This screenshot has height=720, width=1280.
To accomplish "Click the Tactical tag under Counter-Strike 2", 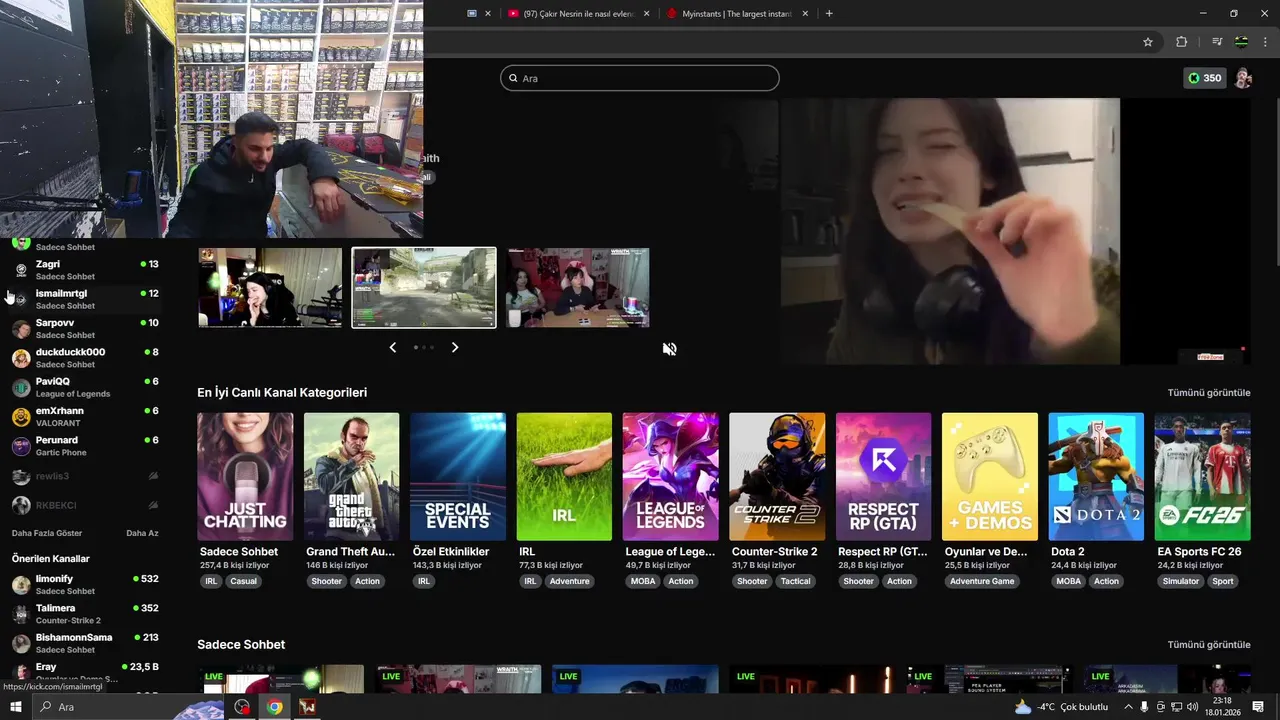I will pos(796,581).
